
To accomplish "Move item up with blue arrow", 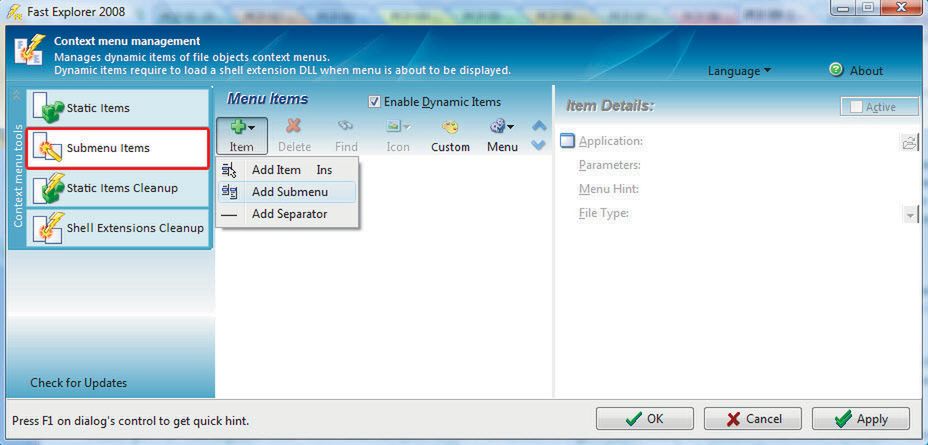I will (539, 126).
